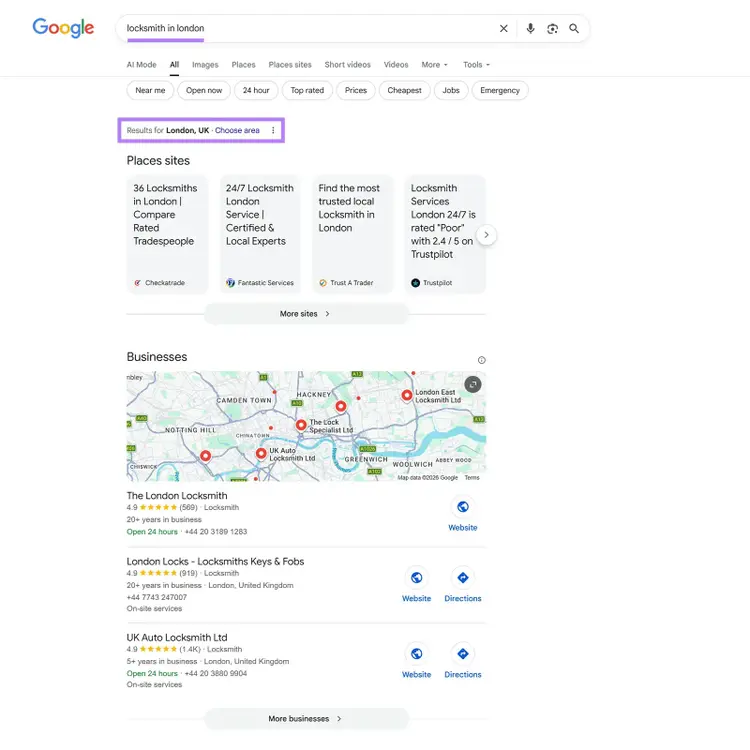
Task: Expand More sites
Action: tap(306, 314)
